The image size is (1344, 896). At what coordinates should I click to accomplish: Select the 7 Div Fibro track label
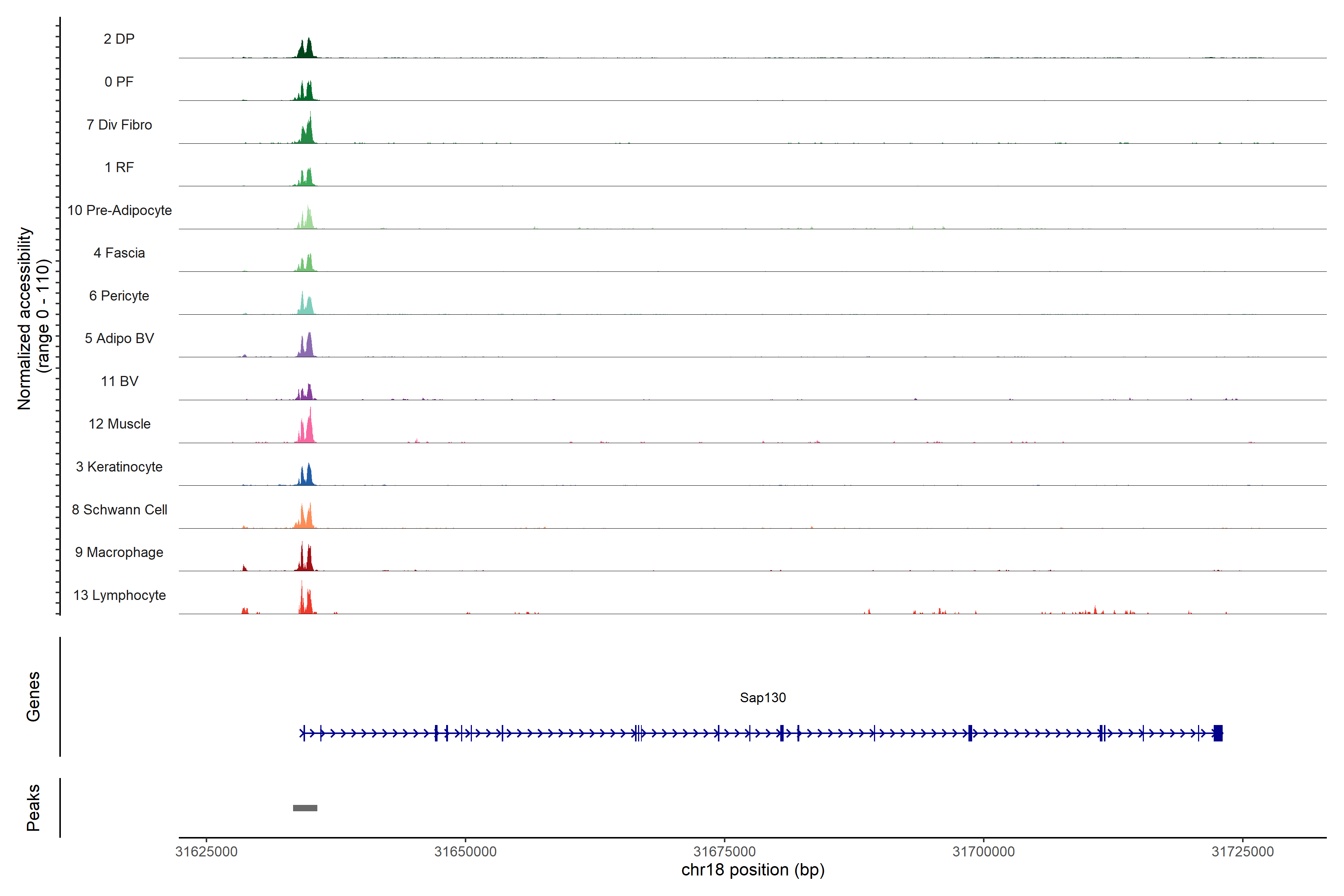pyautogui.click(x=119, y=125)
